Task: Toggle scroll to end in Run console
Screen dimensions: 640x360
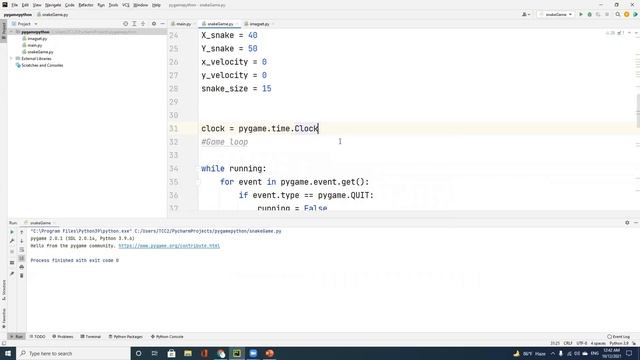Action: (x=22, y=258)
